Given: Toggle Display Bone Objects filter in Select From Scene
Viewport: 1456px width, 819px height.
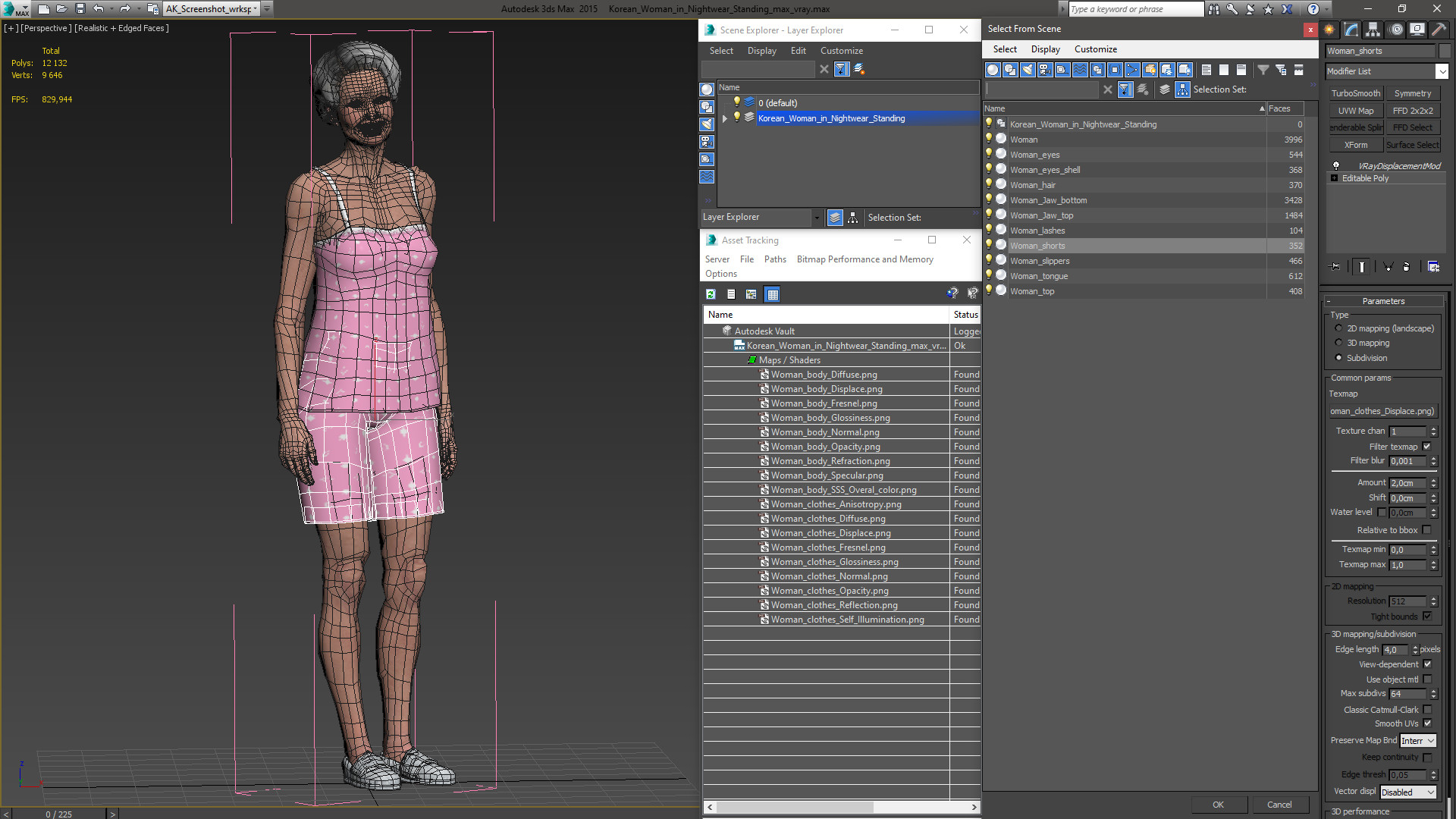Looking at the screenshot, I should pos(1132,70).
